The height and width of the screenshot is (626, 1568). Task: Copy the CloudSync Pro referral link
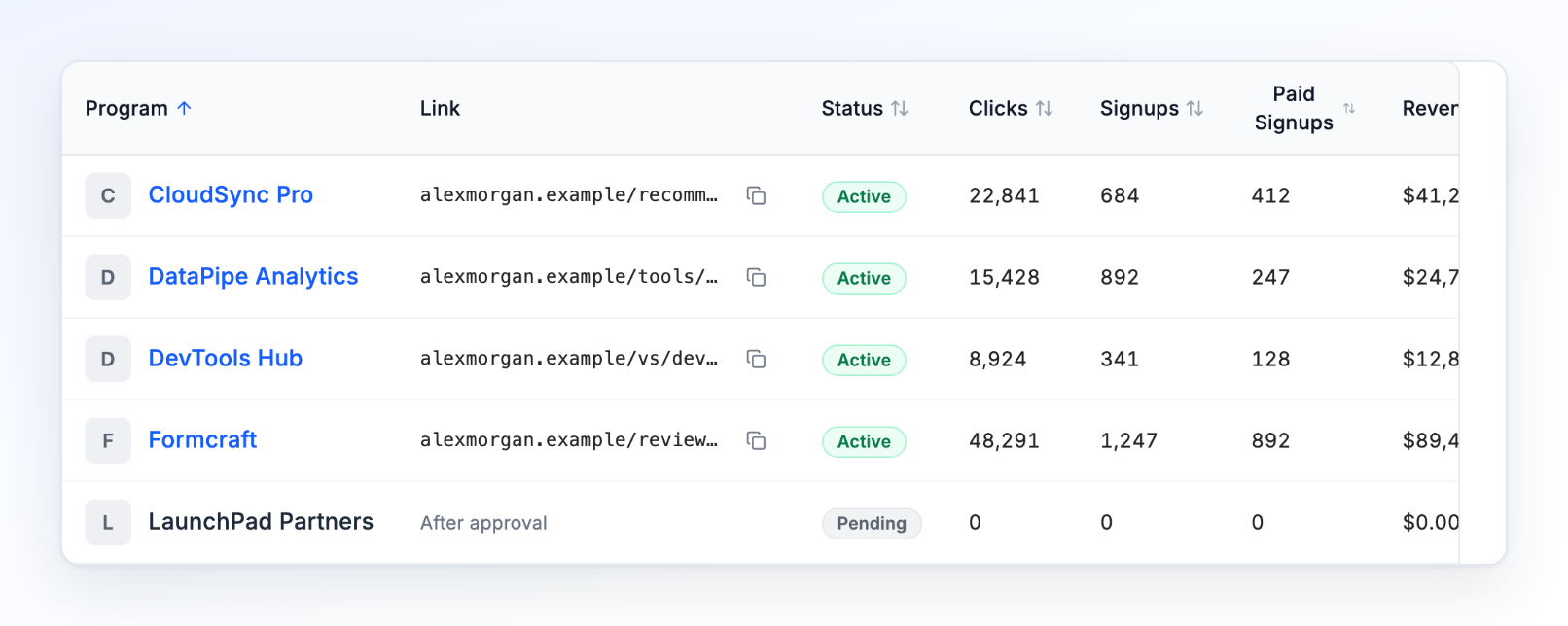tap(756, 195)
